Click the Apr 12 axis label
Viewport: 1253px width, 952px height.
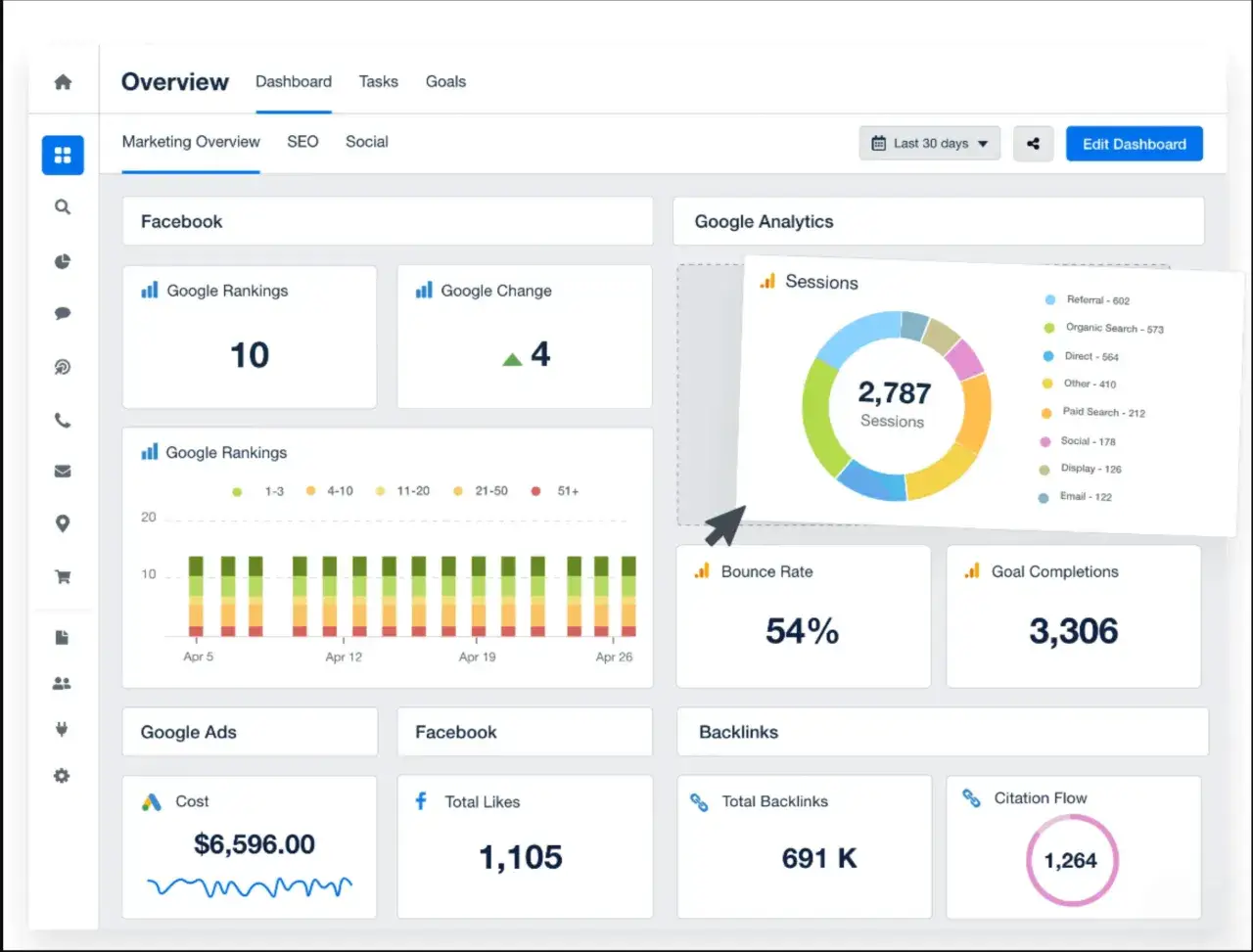(x=344, y=657)
